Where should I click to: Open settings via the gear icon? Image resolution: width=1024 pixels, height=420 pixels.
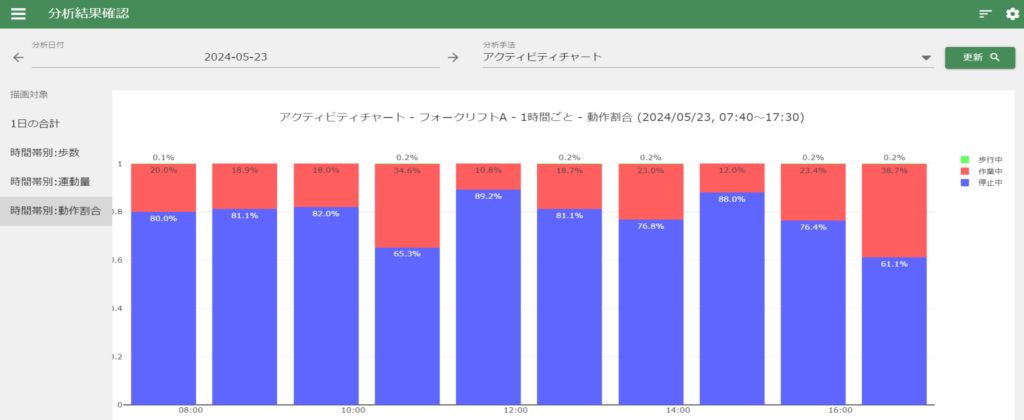(1011, 14)
